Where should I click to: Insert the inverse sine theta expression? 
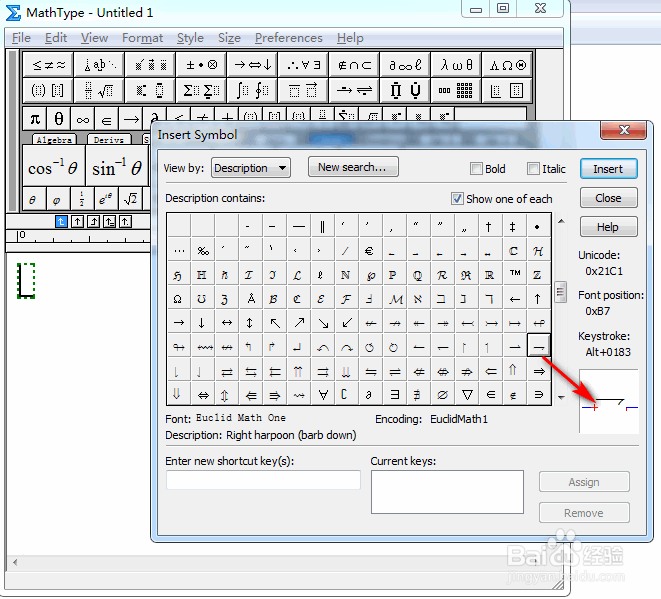pyautogui.click(x=117, y=167)
